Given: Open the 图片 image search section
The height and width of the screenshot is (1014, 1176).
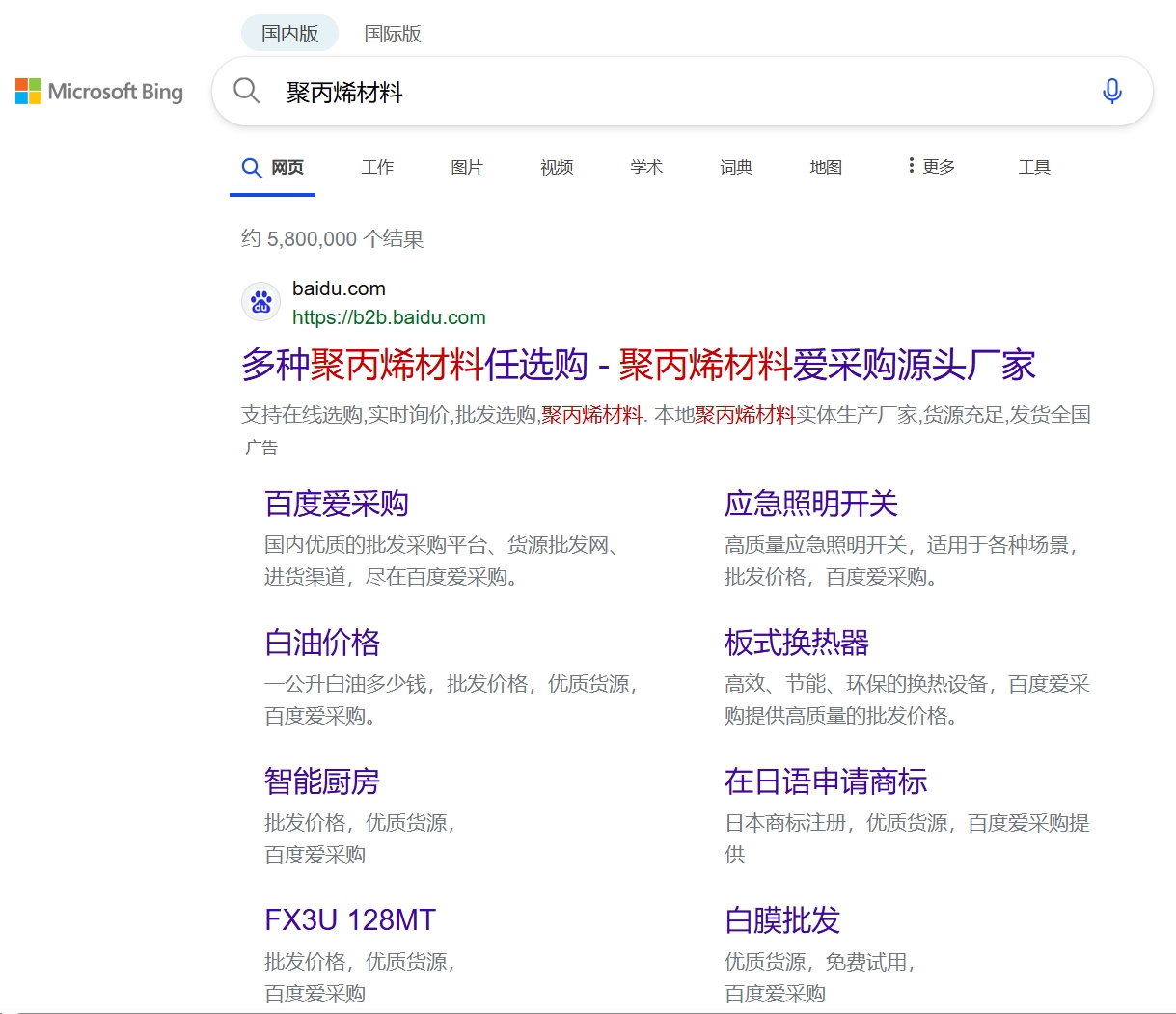Looking at the screenshot, I should click(466, 166).
